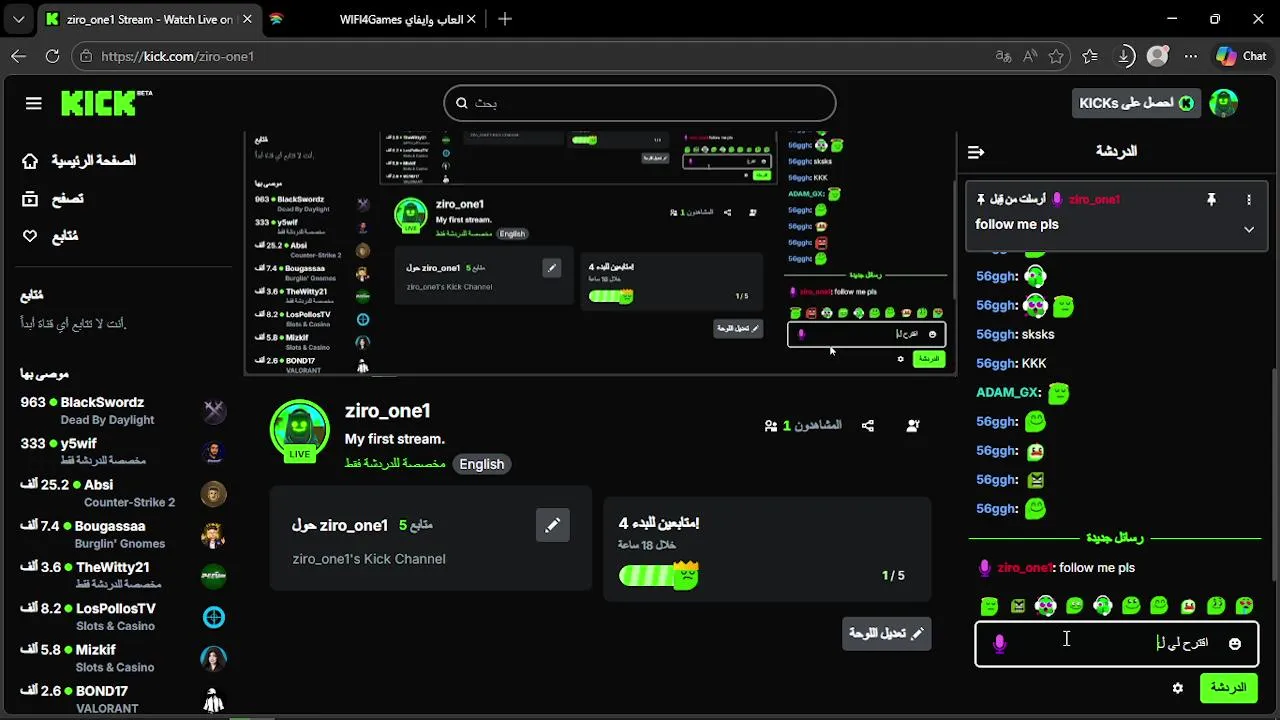Screen dimensions: 1280x720
Task: Click the stream preview video
Action: pyautogui.click(x=600, y=252)
